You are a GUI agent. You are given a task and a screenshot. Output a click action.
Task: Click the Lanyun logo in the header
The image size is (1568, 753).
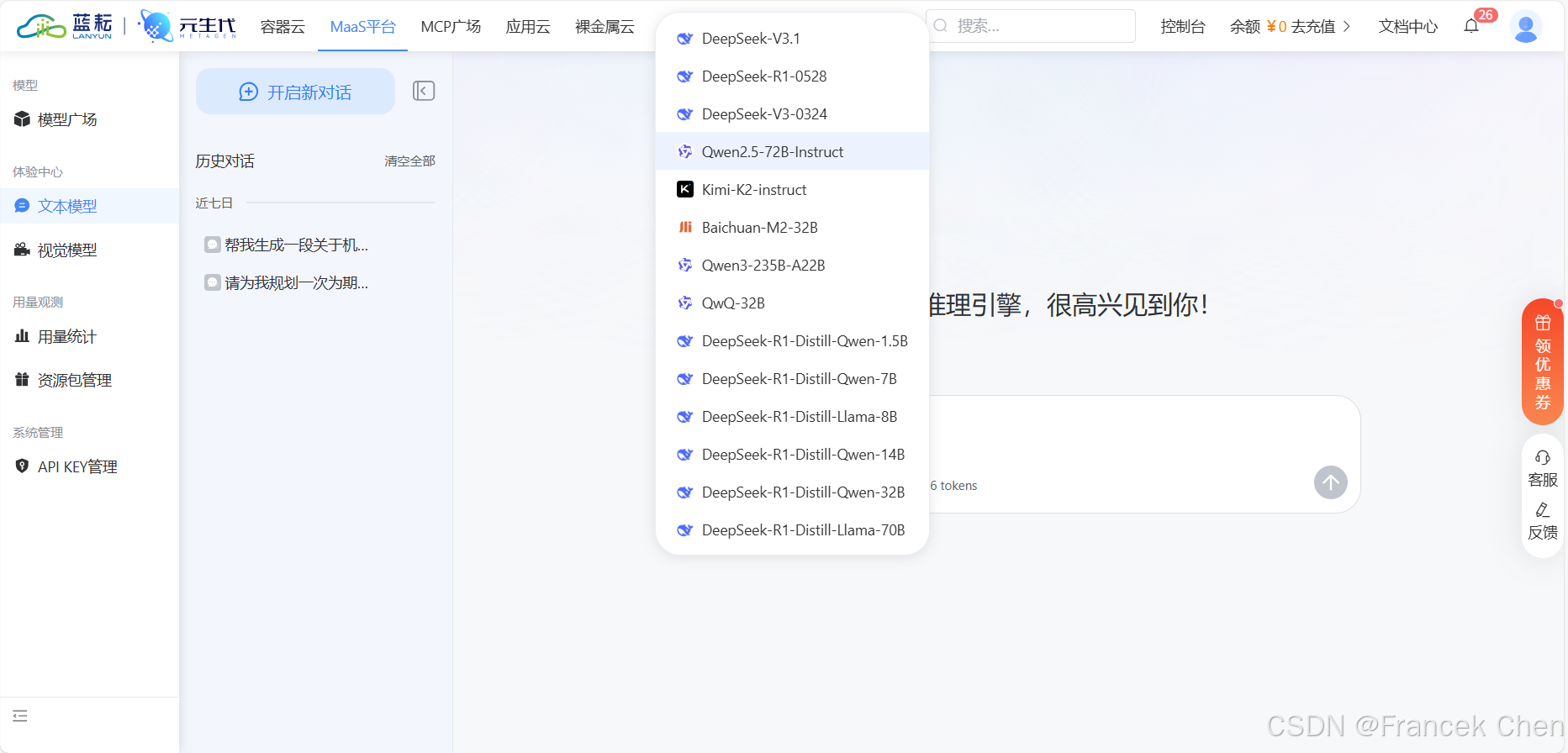(x=65, y=26)
